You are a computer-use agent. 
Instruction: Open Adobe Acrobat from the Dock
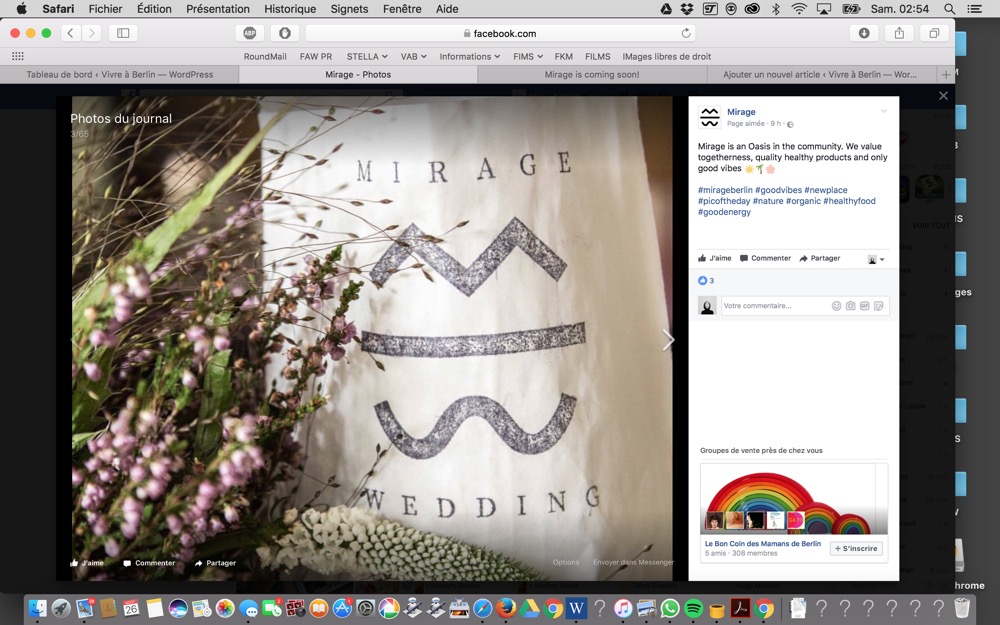740,608
